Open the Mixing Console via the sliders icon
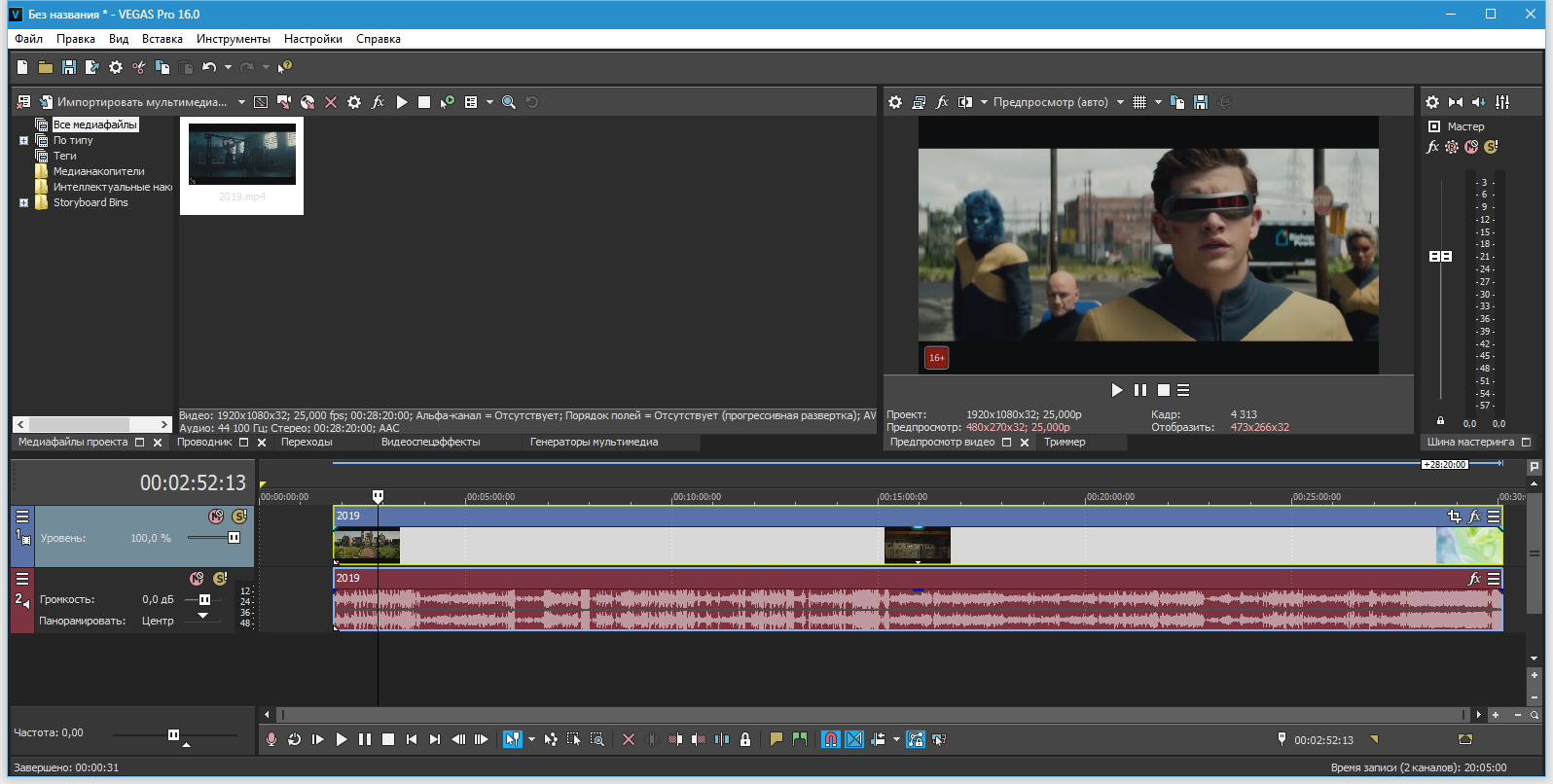 (1502, 102)
